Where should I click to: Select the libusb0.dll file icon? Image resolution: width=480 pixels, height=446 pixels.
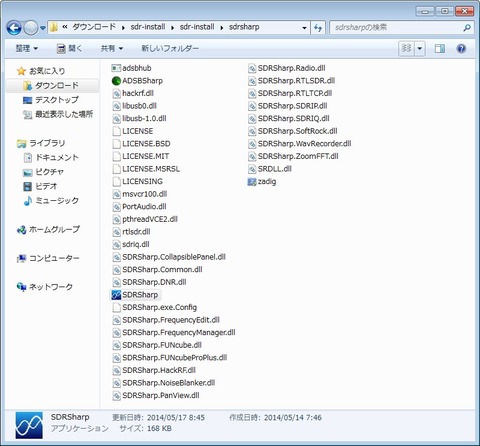point(116,106)
